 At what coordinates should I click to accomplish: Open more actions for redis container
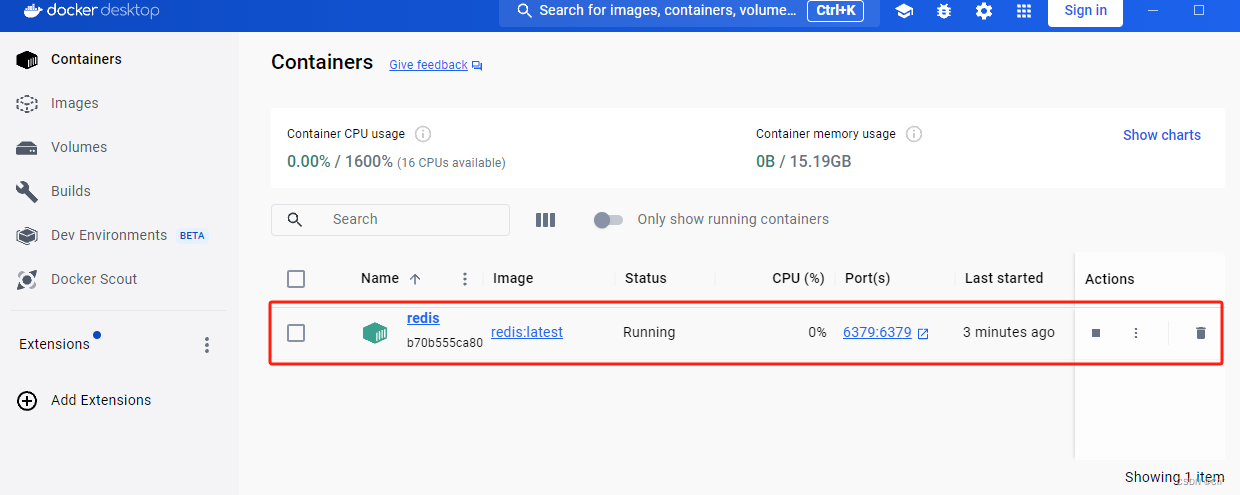pyautogui.click(x=1136, y=333)
